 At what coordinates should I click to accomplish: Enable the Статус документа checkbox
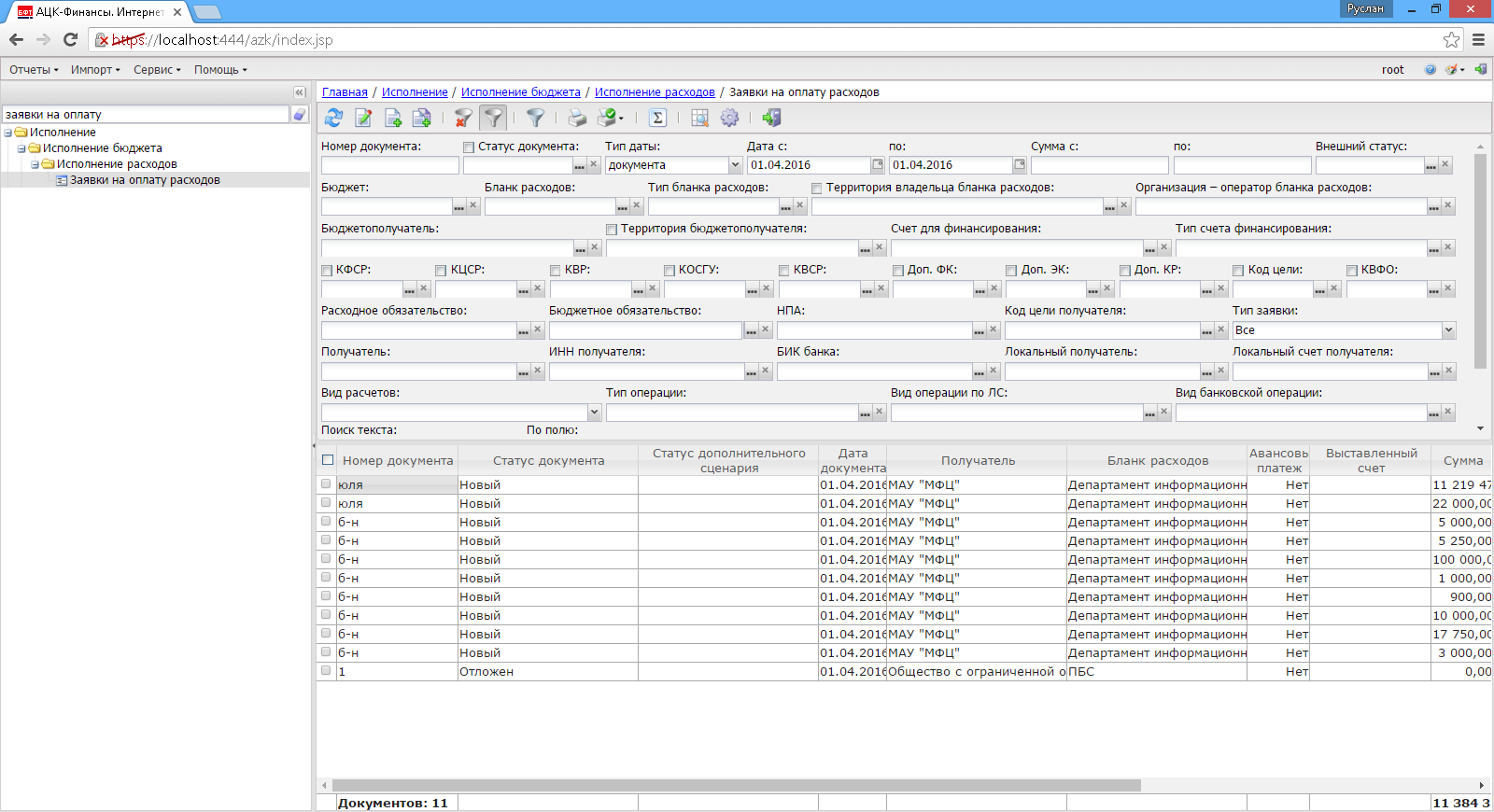click(x=469, y=147)
